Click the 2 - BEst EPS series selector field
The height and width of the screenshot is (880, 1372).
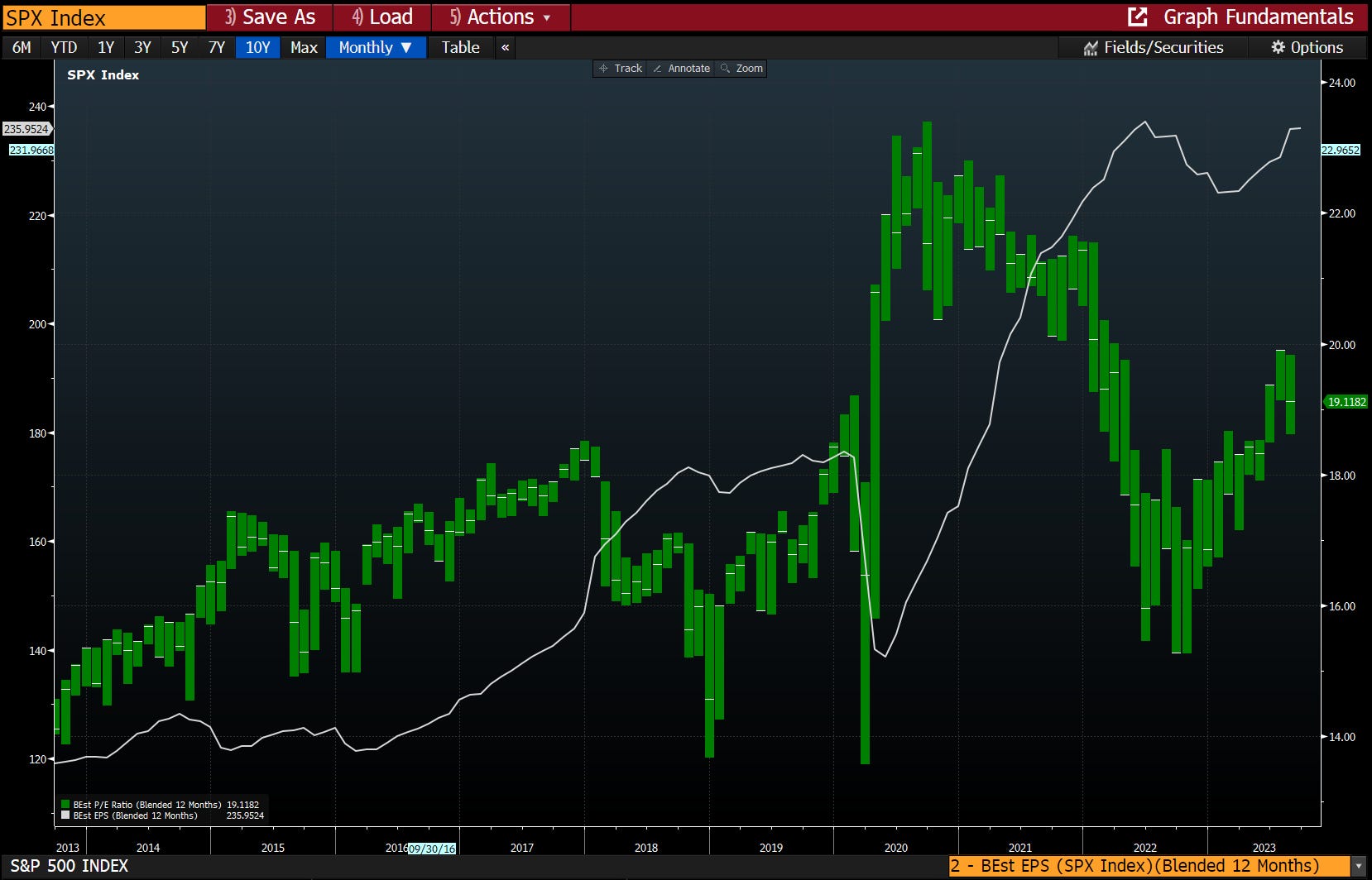1149,866
